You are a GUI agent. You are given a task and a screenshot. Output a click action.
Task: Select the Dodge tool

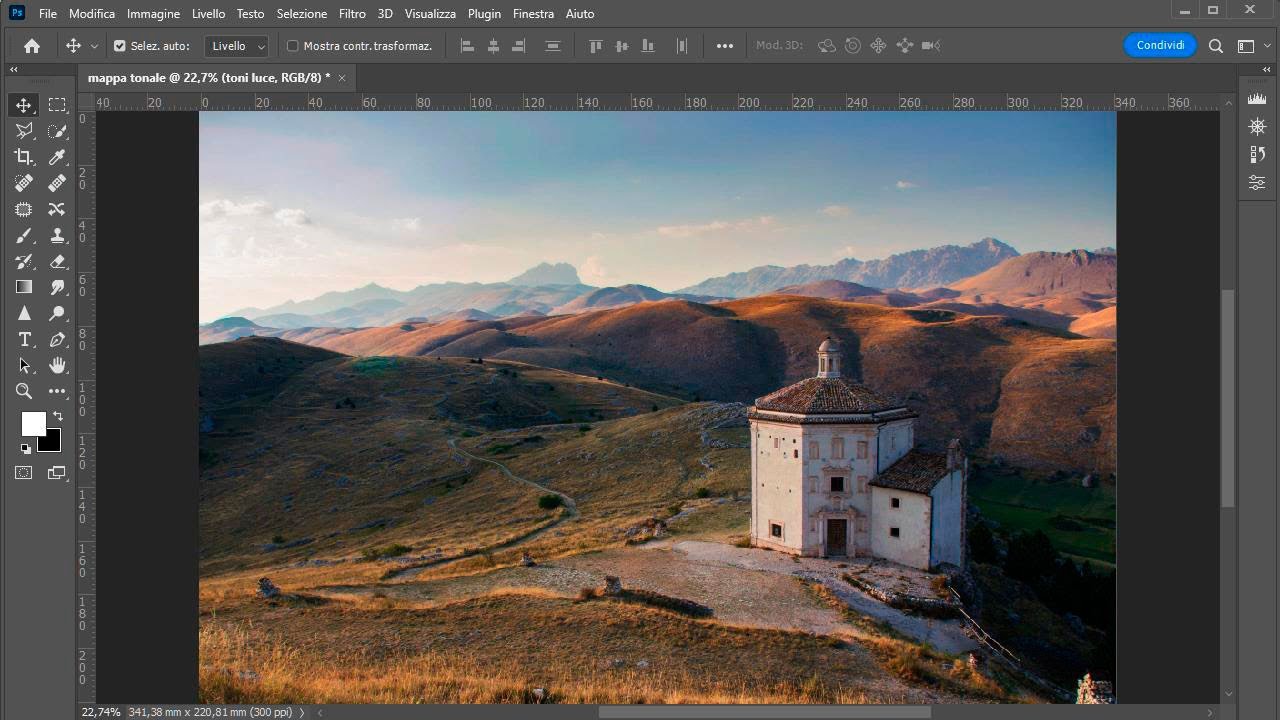57,313
